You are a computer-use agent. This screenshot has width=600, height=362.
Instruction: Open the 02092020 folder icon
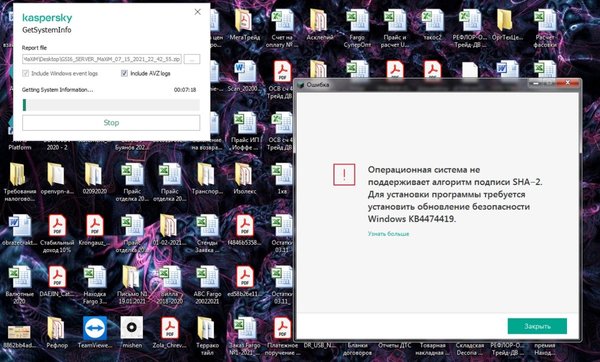tap(94, 174)
